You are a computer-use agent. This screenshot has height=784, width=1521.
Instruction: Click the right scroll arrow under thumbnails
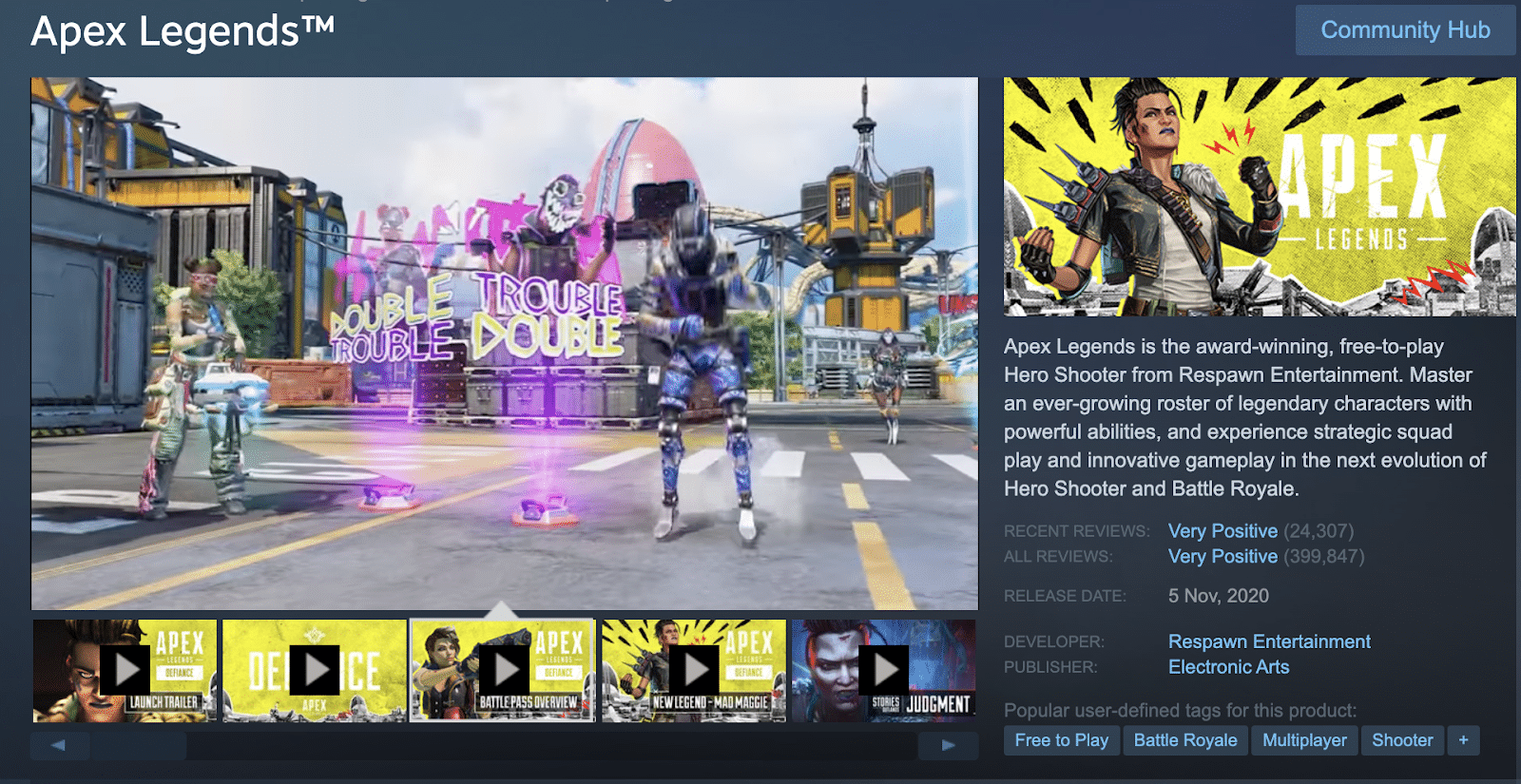[x=948, y=746]
